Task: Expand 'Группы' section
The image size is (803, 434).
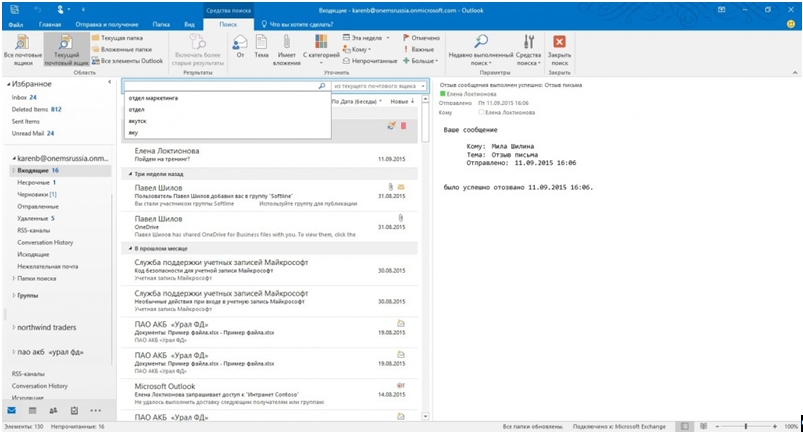Action: (x=14, y=296)
